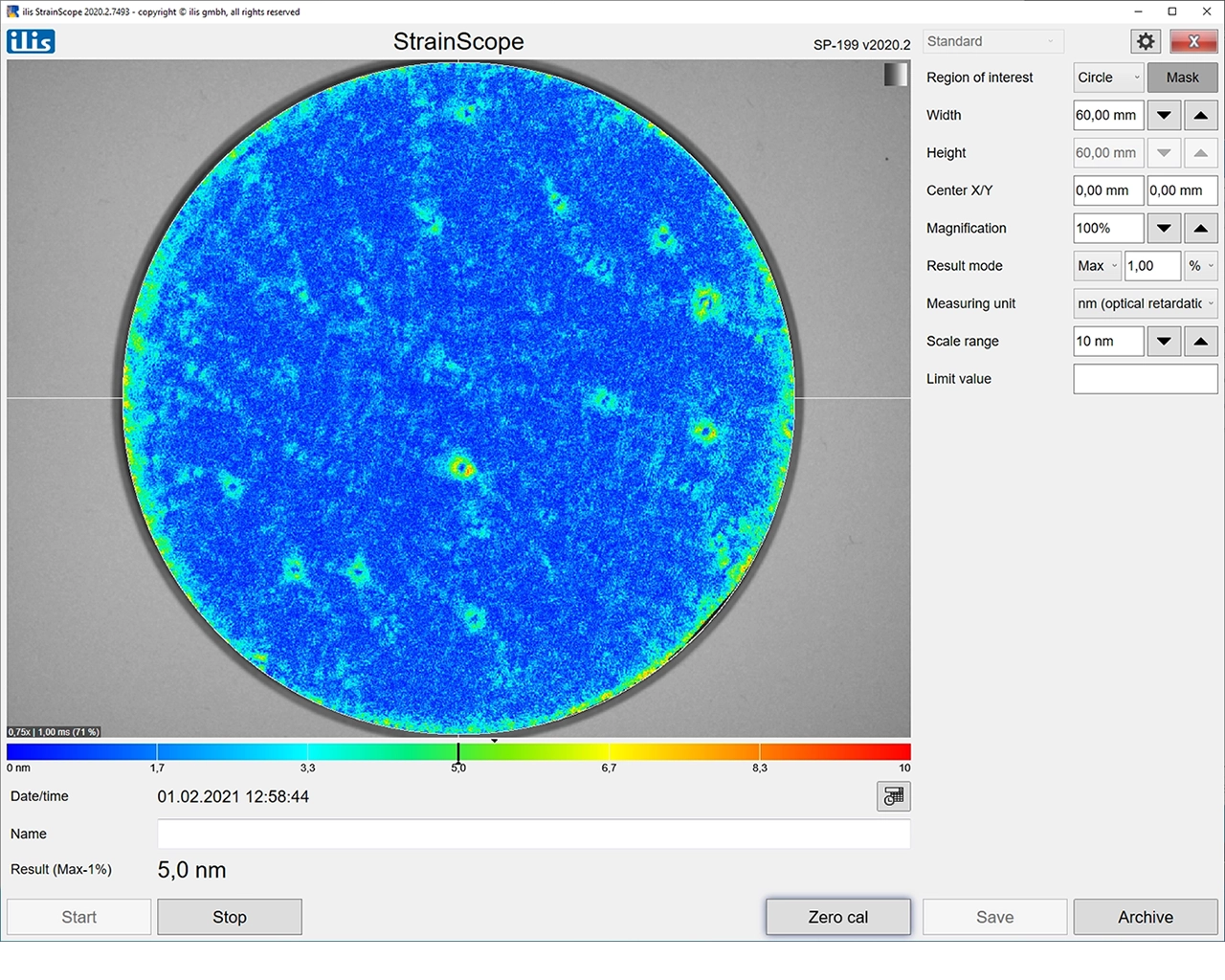Open the Archive button
Viewport: 1225px width, 980px height.
point(1146,917)
